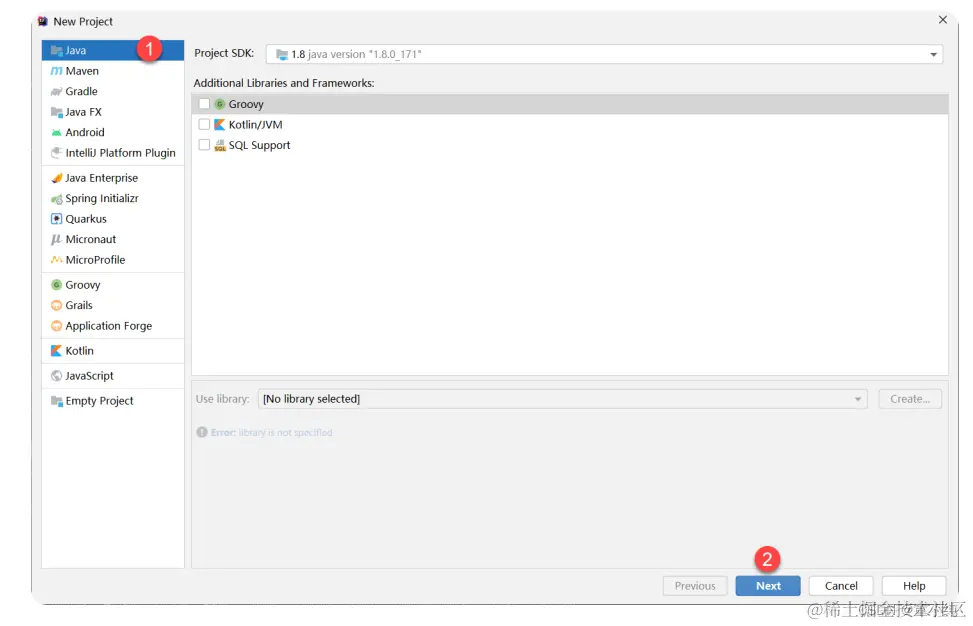This screenshot has height=626, width=973.
Task: Click the IntelliJ logo in title bar
Action: click(43, 22)
